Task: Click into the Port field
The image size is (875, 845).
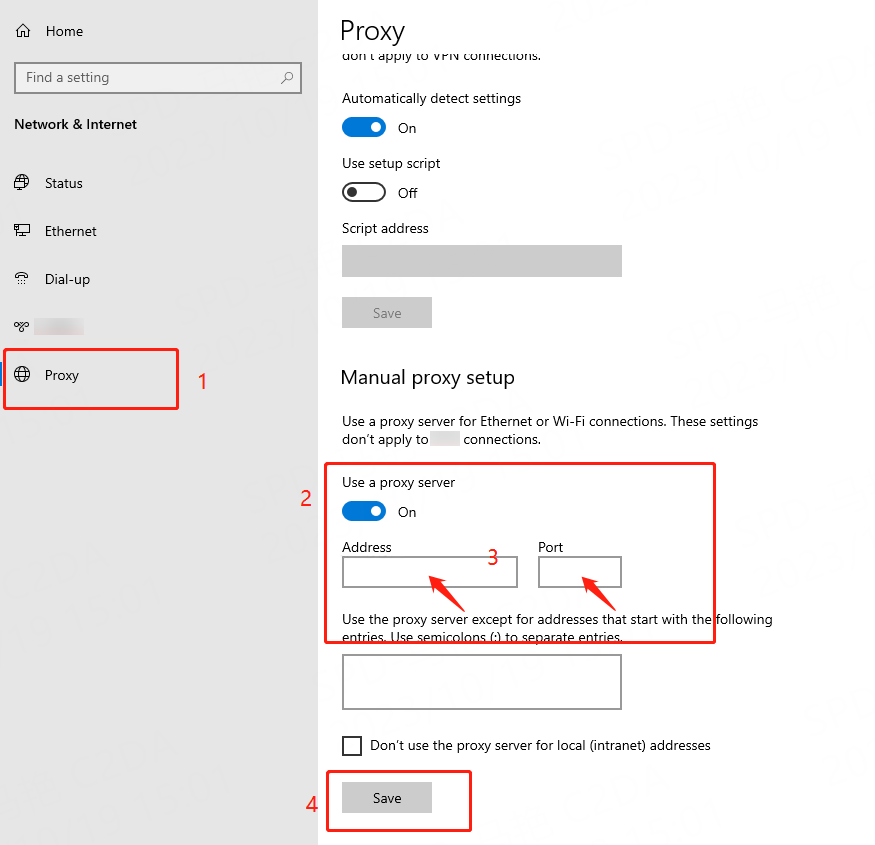Action: (x=579, y=572)
